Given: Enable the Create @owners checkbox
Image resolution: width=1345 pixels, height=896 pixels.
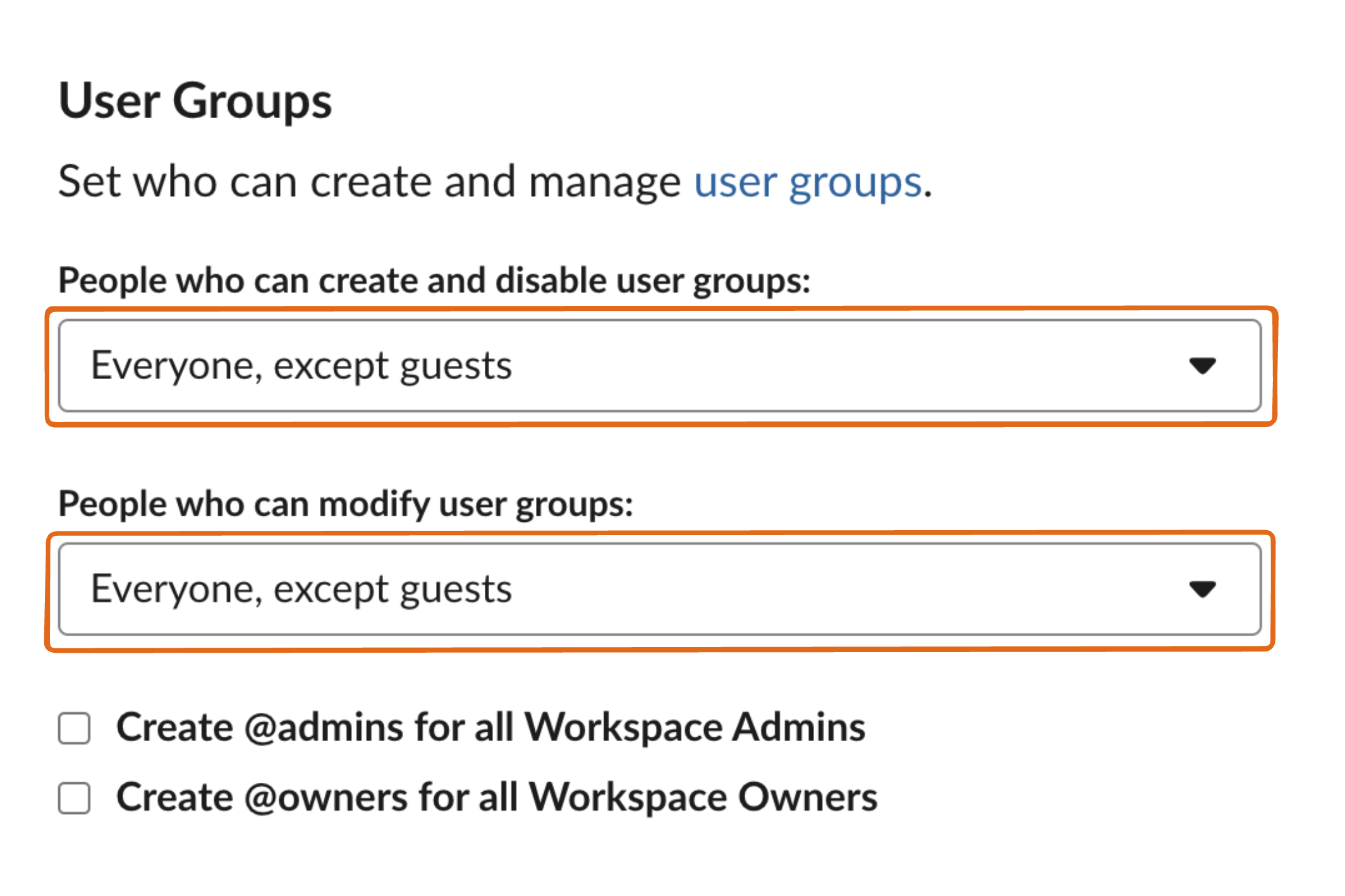Looking at the screenshot, I should pos(75,798).
